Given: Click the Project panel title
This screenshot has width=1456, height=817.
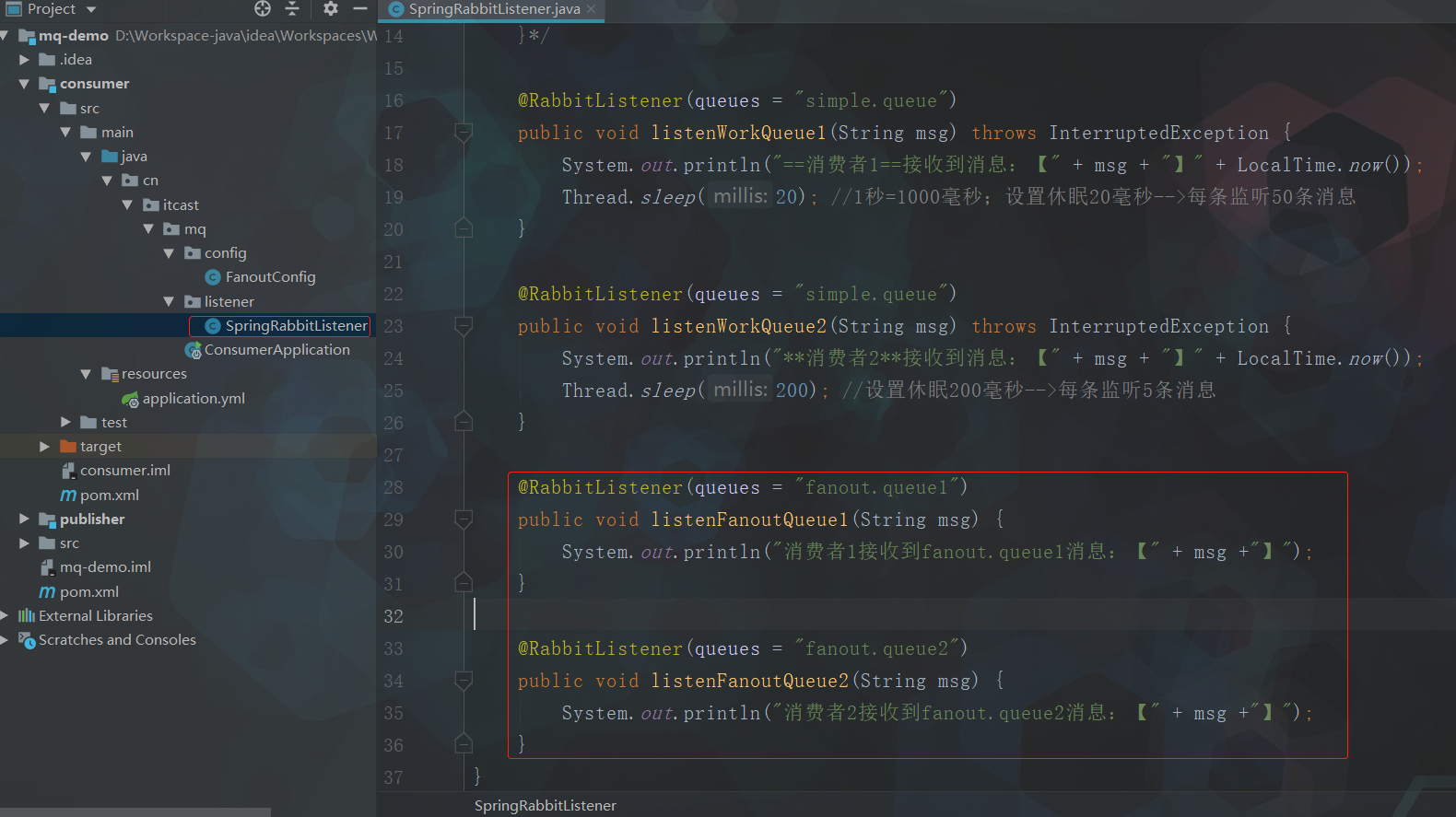Looking at the screenshot, I should click(x=52, y=9).
